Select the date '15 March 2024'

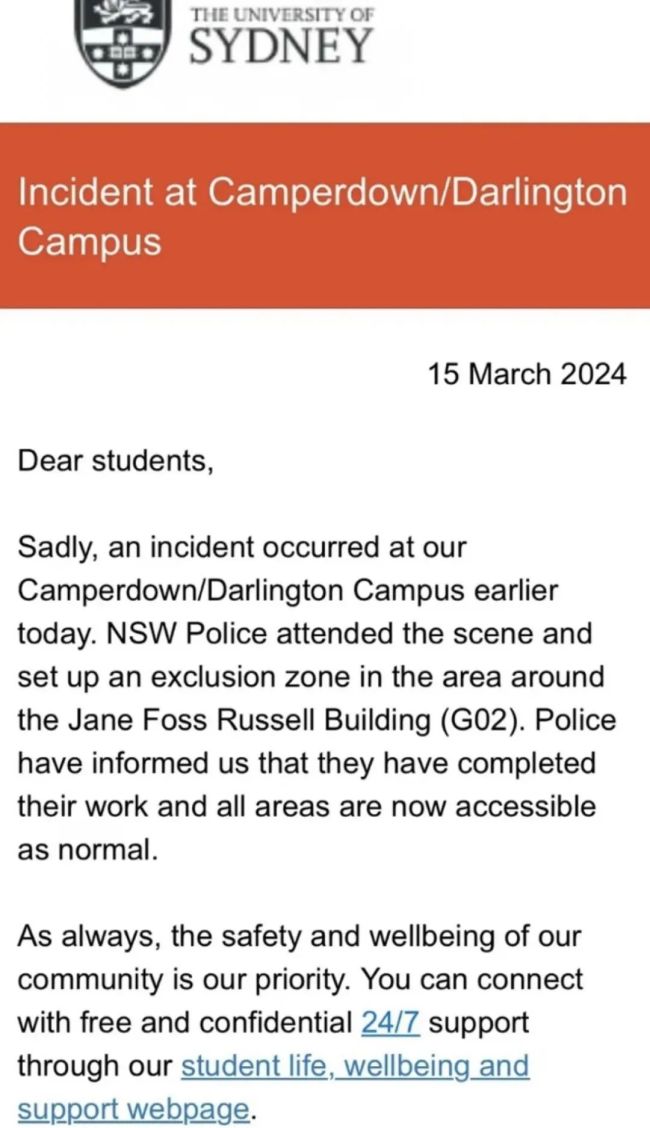(528, 375)
